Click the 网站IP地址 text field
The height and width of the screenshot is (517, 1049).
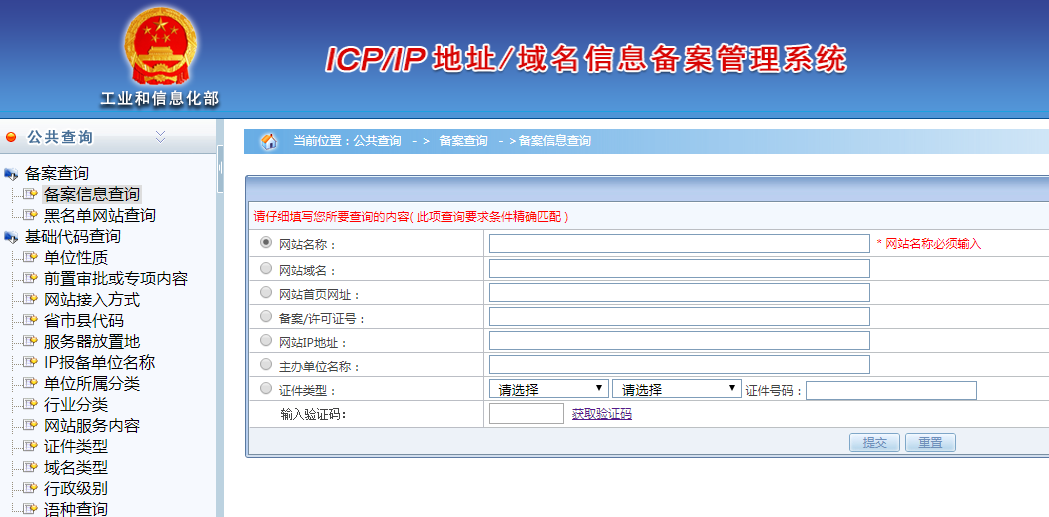click(x=679, y=340)
